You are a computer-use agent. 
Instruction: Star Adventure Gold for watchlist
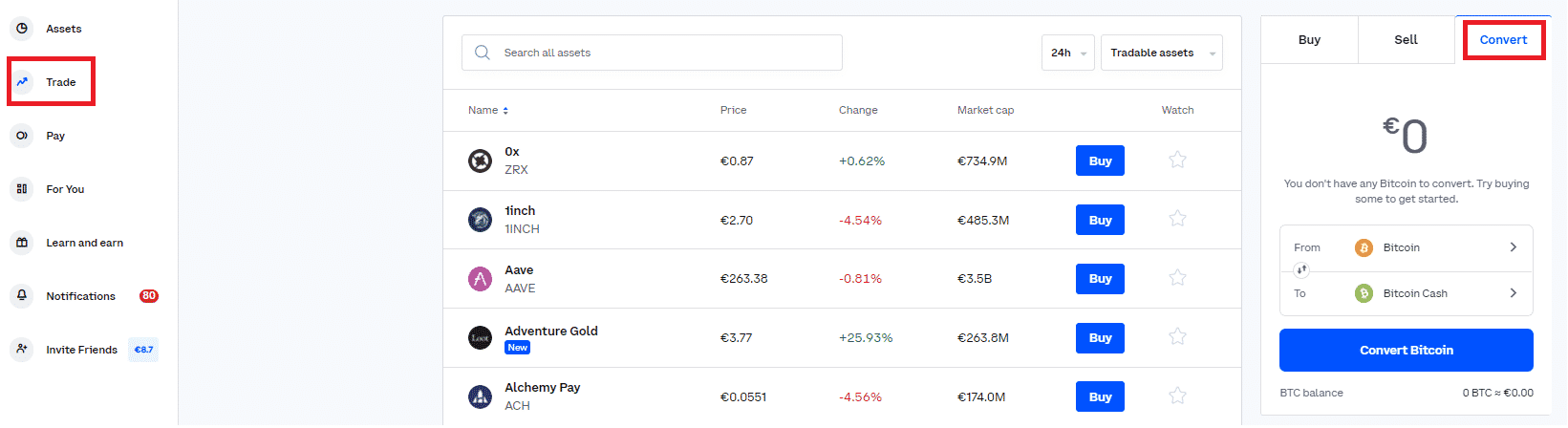(x=1177, y=337)
